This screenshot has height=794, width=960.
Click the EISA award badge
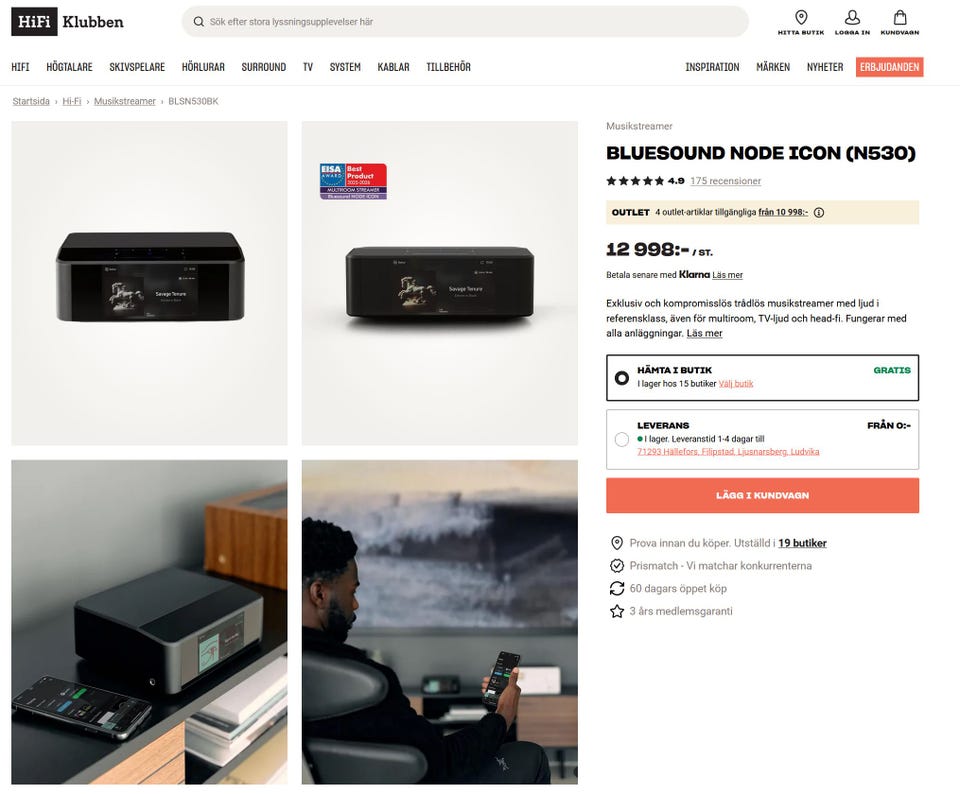(353, 181)
